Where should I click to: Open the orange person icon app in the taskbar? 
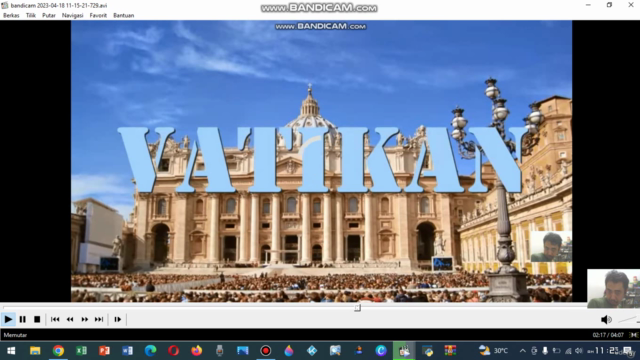click(x=358, y=351)
